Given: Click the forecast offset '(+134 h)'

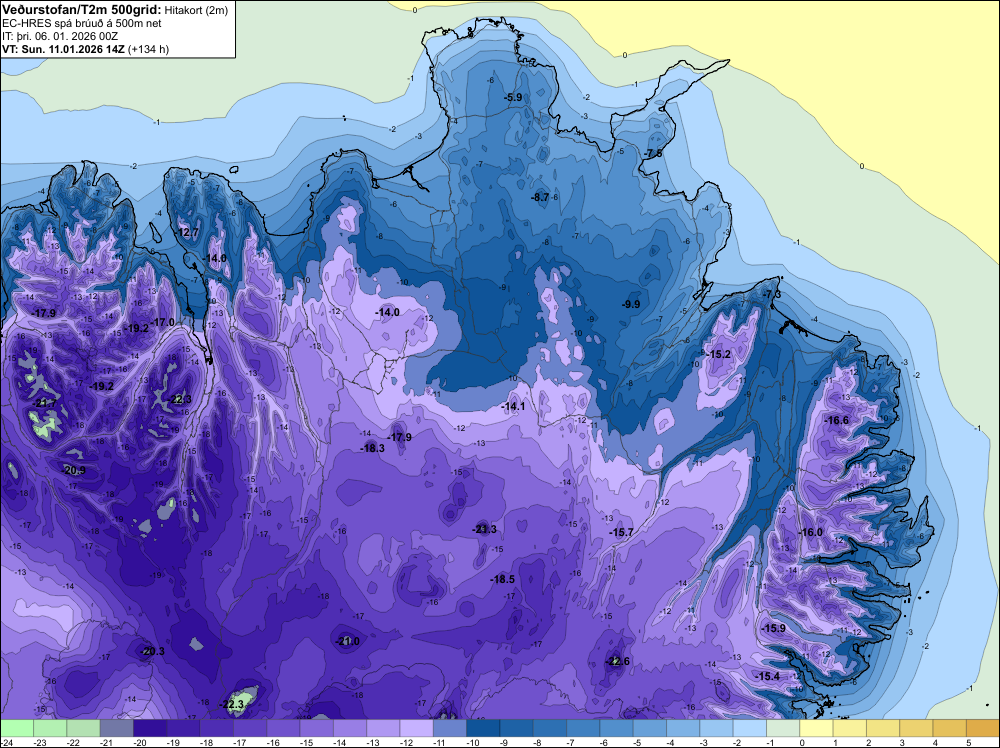Looking at the screenshot, I should click(149, 49).
